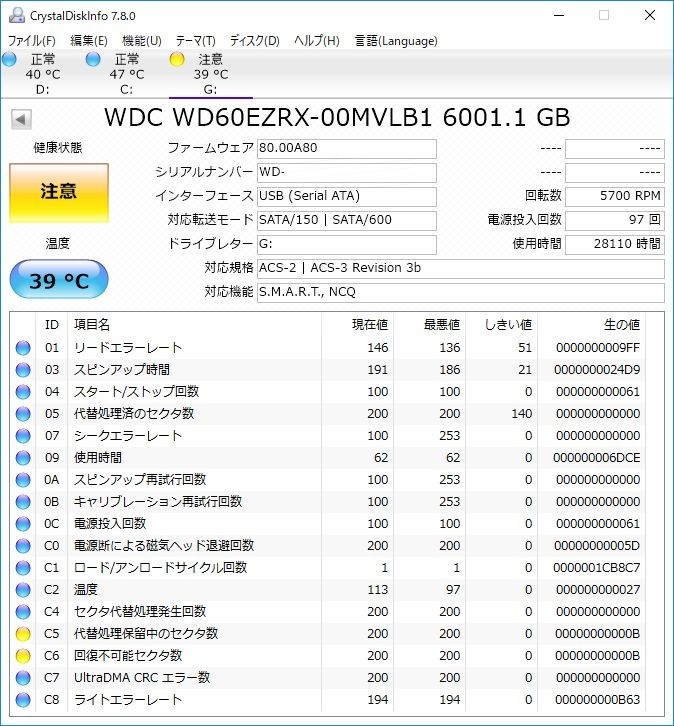Click the 電源投入回数 value 97 回
Viewport: 674px width, 726px height.
point(615,220)
